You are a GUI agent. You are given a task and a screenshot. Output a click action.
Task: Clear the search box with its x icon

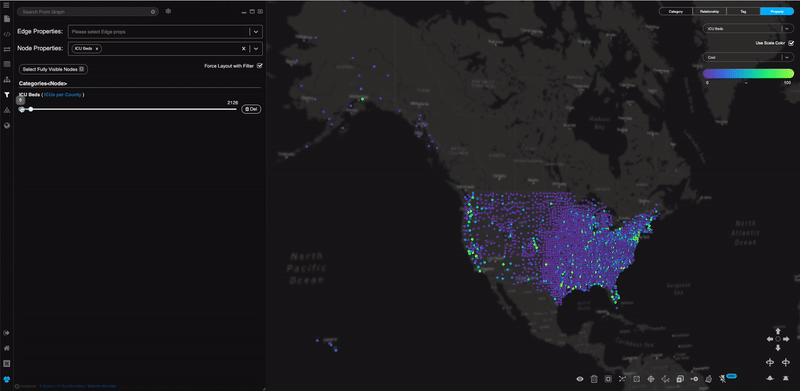pyautogui.click(x=153, y=11)
